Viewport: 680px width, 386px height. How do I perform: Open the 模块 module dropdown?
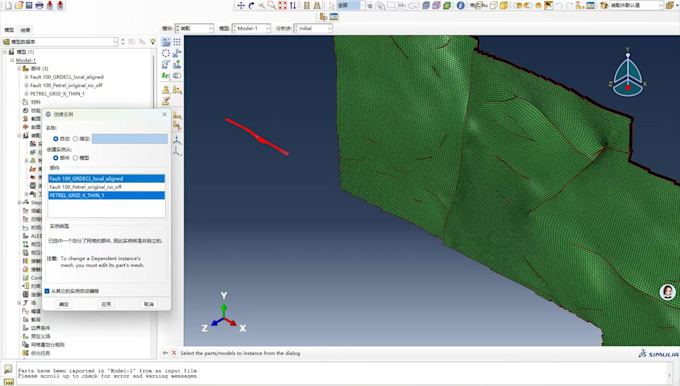pos(194,28)
